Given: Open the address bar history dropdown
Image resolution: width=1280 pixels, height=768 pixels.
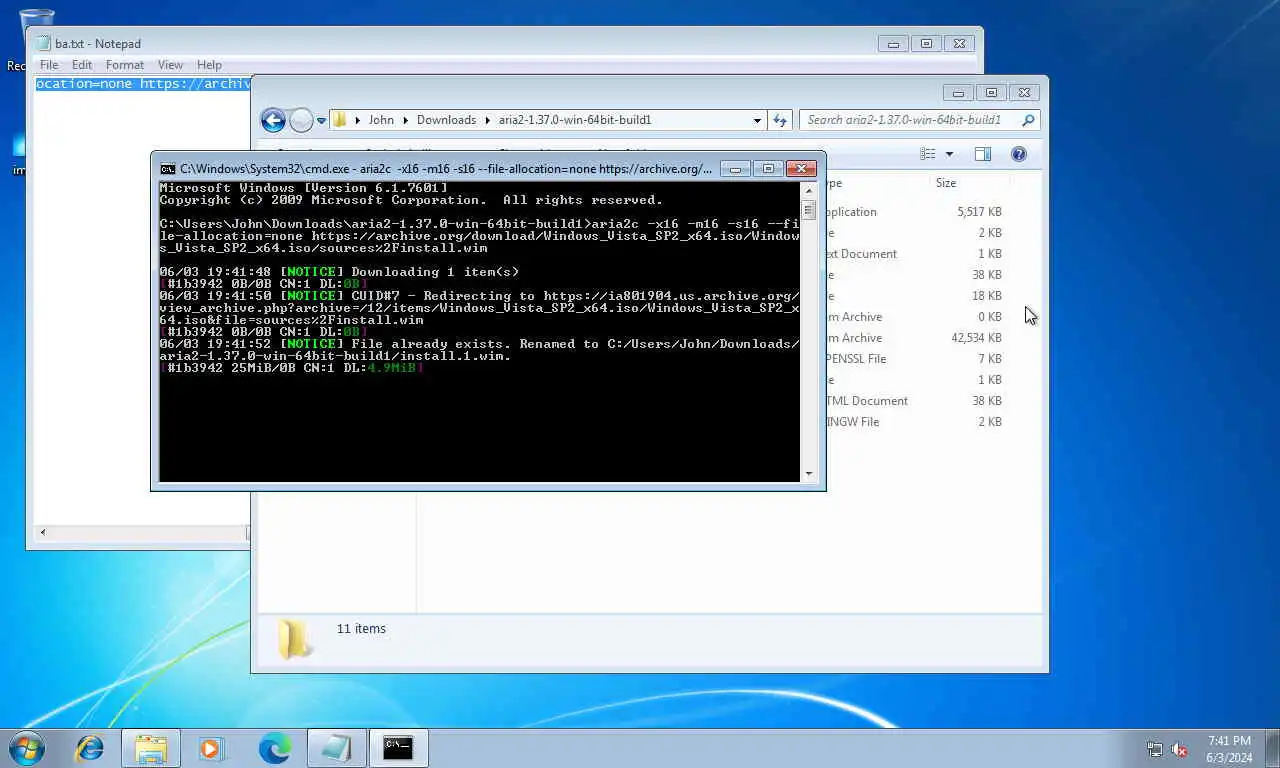Looking at the screenshot, I should (757, 120).
